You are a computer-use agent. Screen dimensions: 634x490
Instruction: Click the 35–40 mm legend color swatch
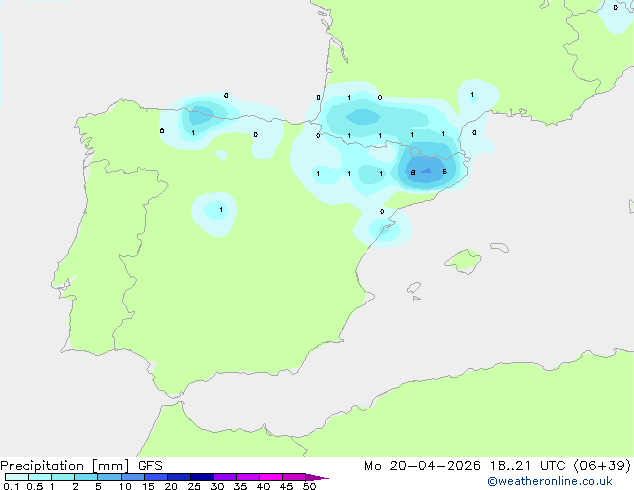click(248, 477)
